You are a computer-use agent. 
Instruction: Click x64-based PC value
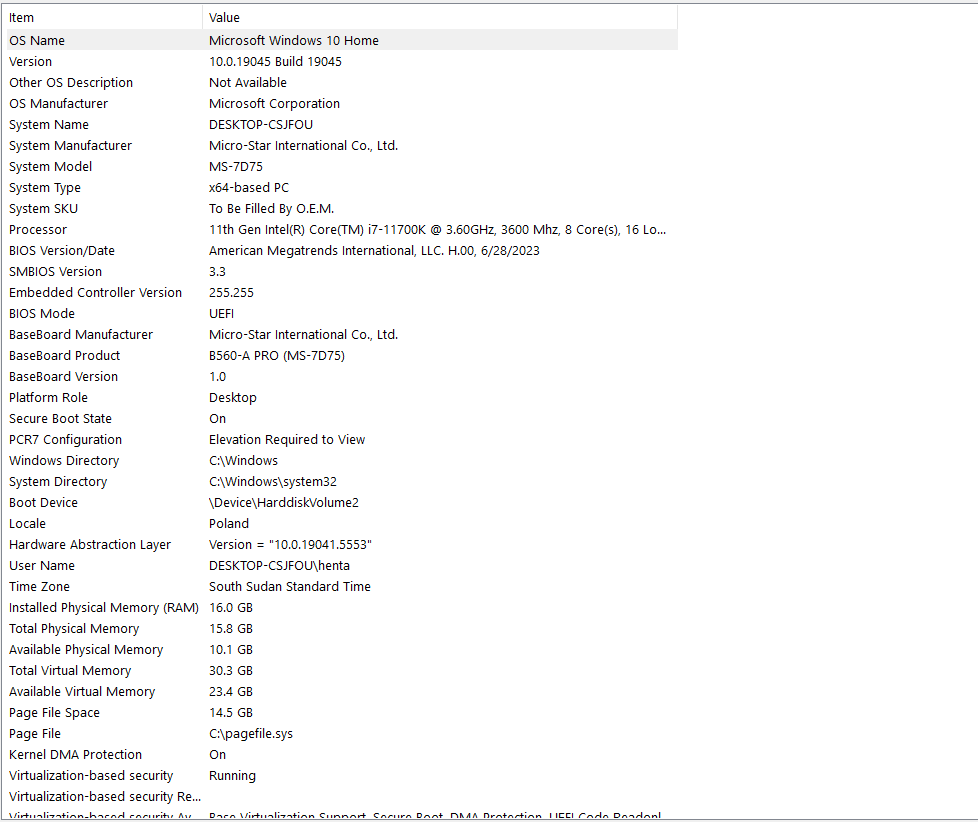coord(249,188)
